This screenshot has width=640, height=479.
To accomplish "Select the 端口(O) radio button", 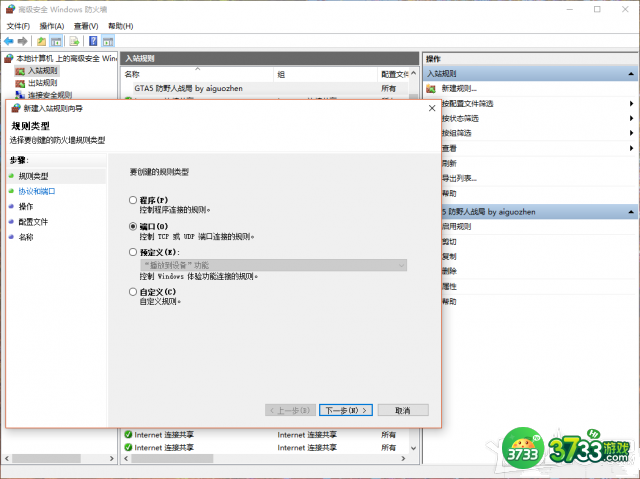I will coord(133,226).
